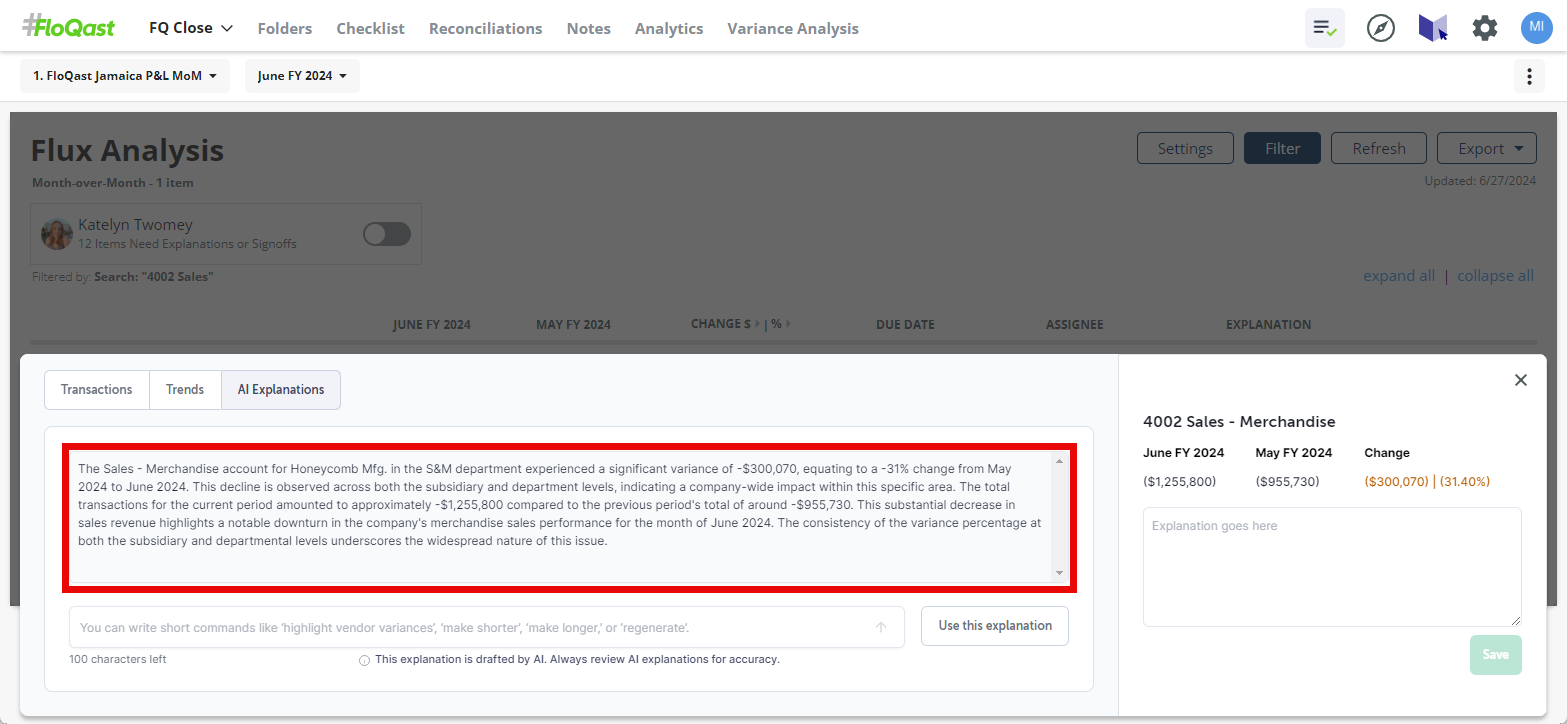The height and width of the screenshot is (724, 1567).
Task: Open the FloQast Jamaica P&L MoM dropdown
Action: pos(124,76)
